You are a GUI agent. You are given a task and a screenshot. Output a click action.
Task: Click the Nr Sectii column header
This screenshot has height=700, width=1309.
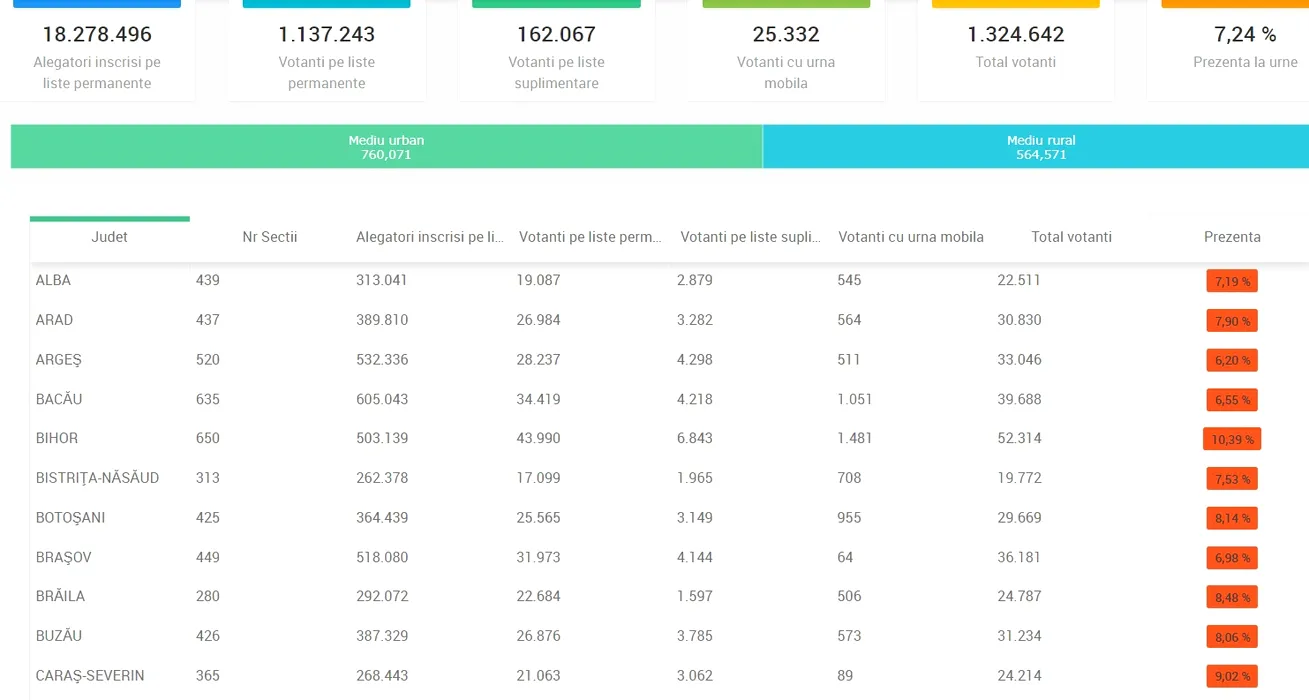pos(270,237)
